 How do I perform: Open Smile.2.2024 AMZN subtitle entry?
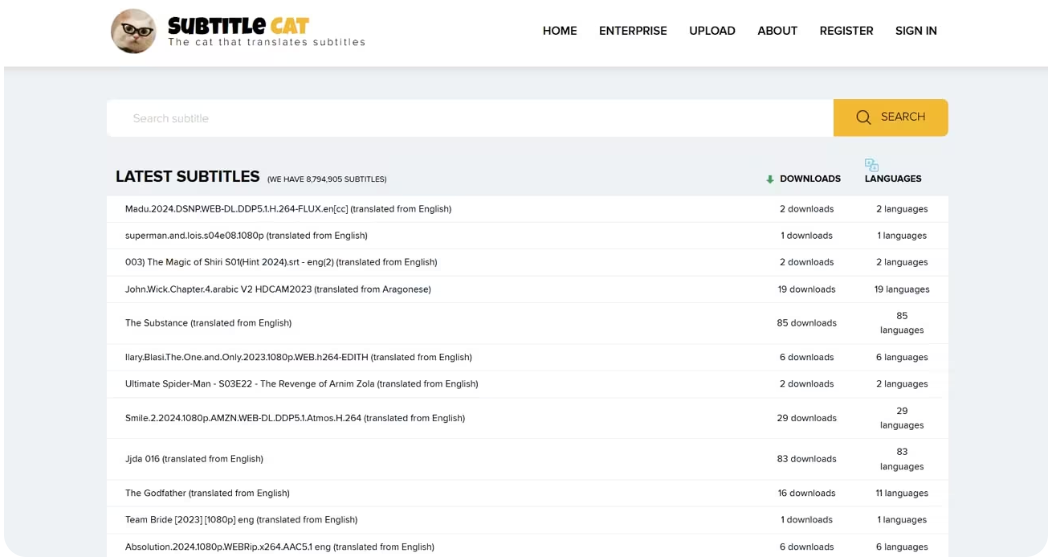(294, 418)
